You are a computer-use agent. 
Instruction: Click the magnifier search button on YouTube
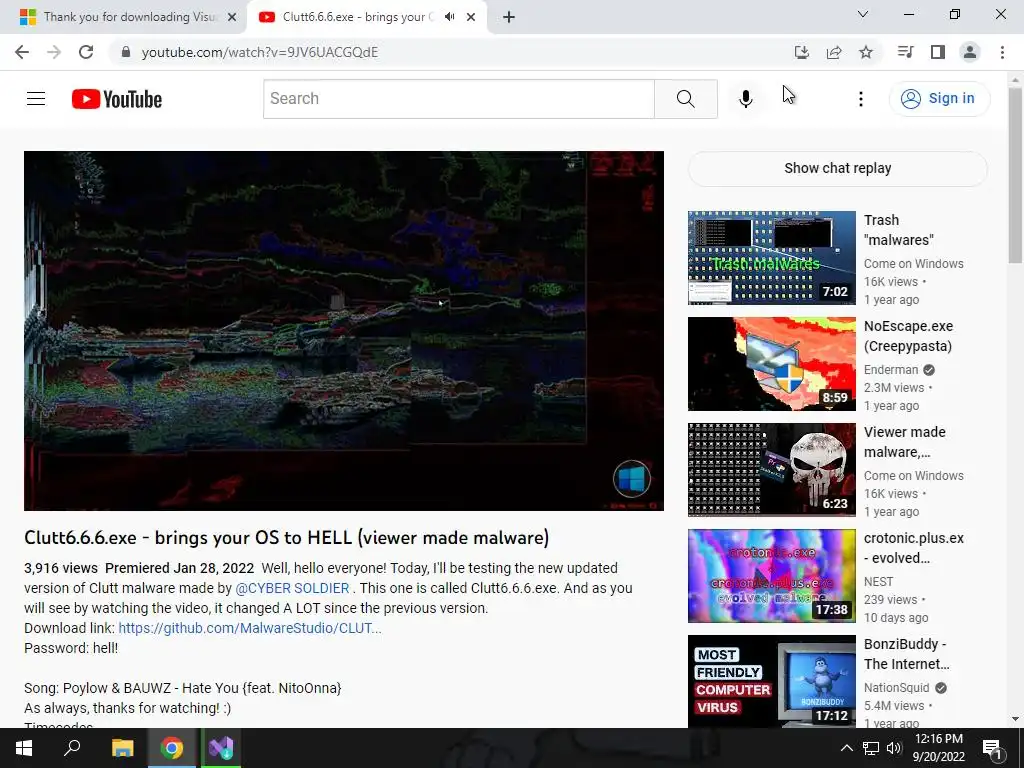pyautogui.click(x=686, y=99)
